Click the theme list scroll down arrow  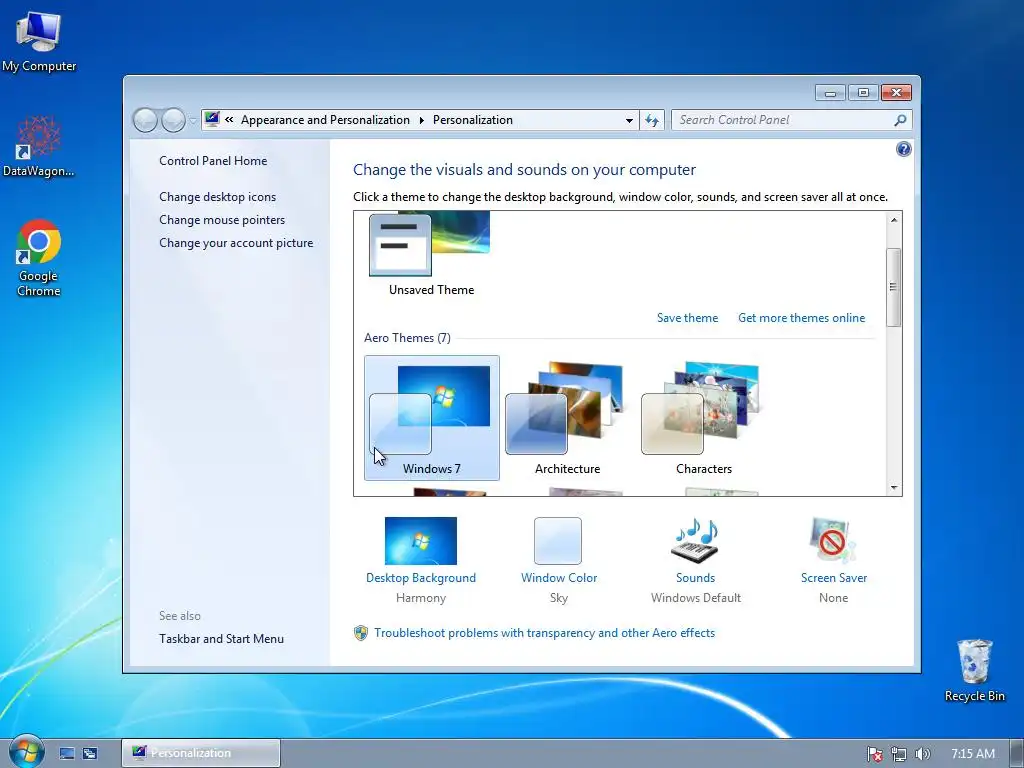coord(894,487)
